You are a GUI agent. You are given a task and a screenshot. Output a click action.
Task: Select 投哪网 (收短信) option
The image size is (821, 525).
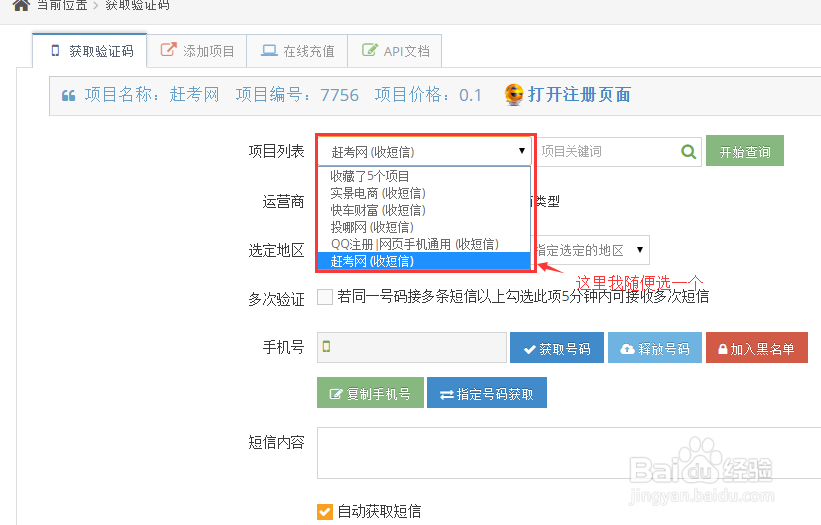point(424,227)
